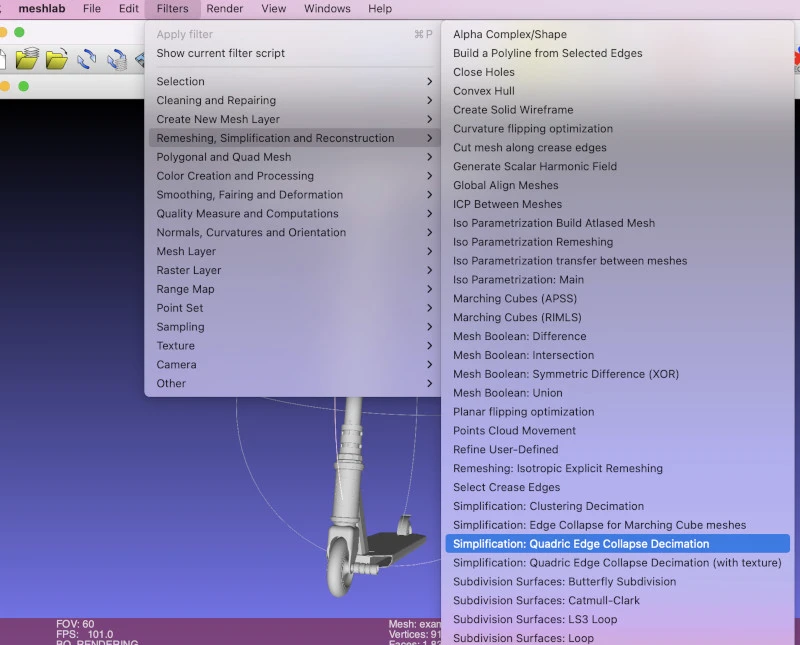
Task: Open the Sampling filter category
Action: click(293, 327)
